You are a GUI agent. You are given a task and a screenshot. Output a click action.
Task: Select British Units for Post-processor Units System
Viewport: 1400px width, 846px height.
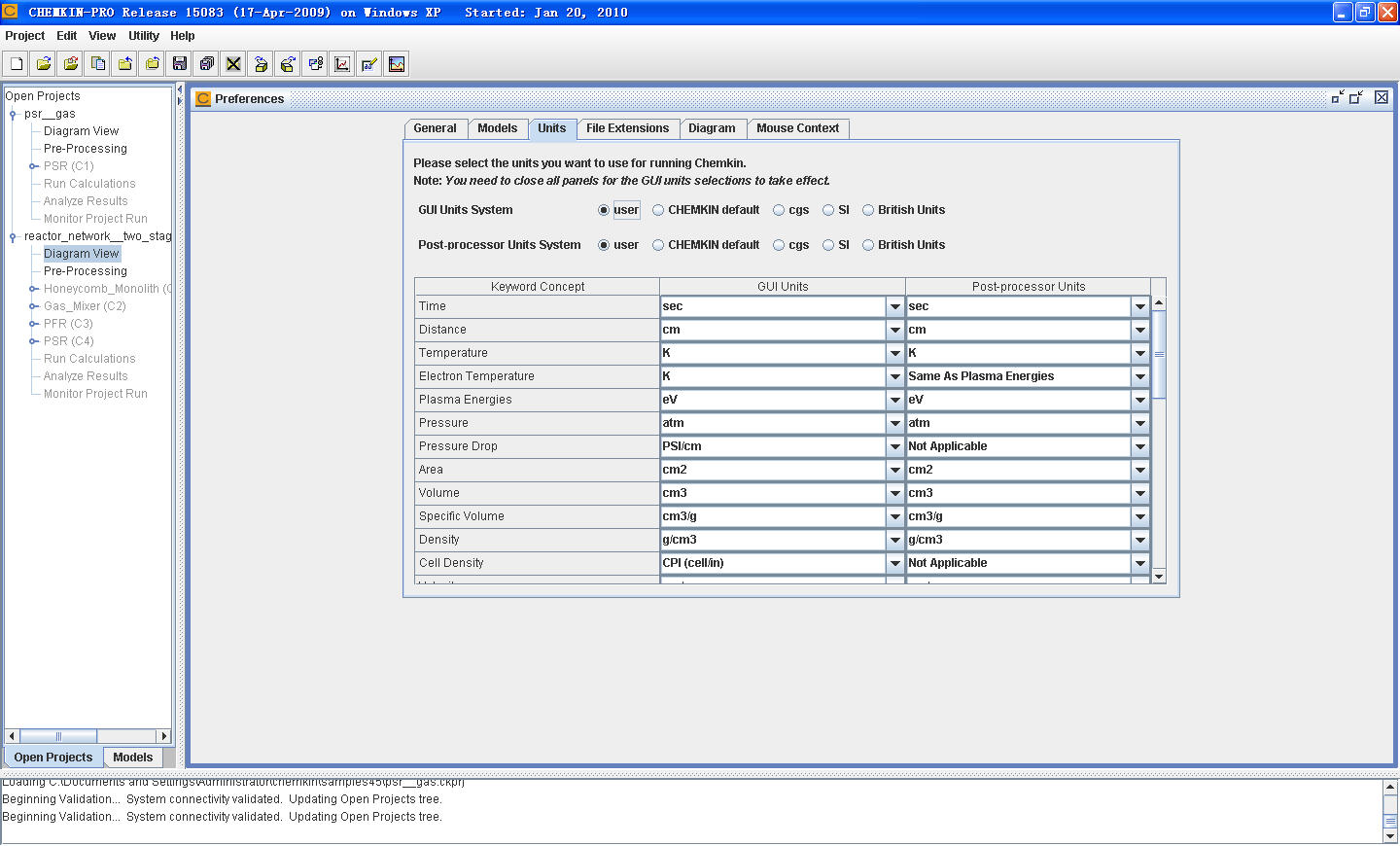point(868,245)
